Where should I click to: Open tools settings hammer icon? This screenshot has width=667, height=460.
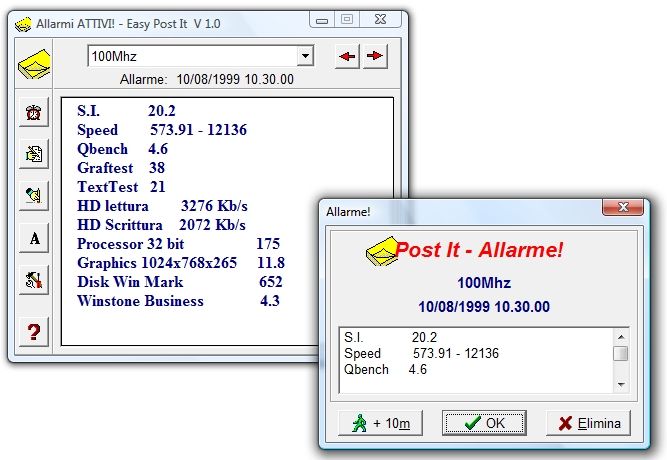[x=34, y=280]
